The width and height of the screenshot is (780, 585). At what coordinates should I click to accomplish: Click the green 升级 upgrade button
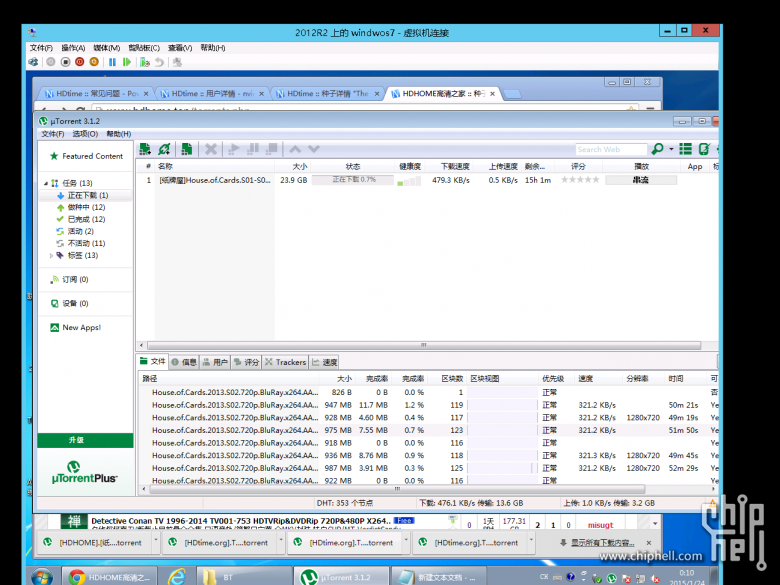(x=86, y=440)
